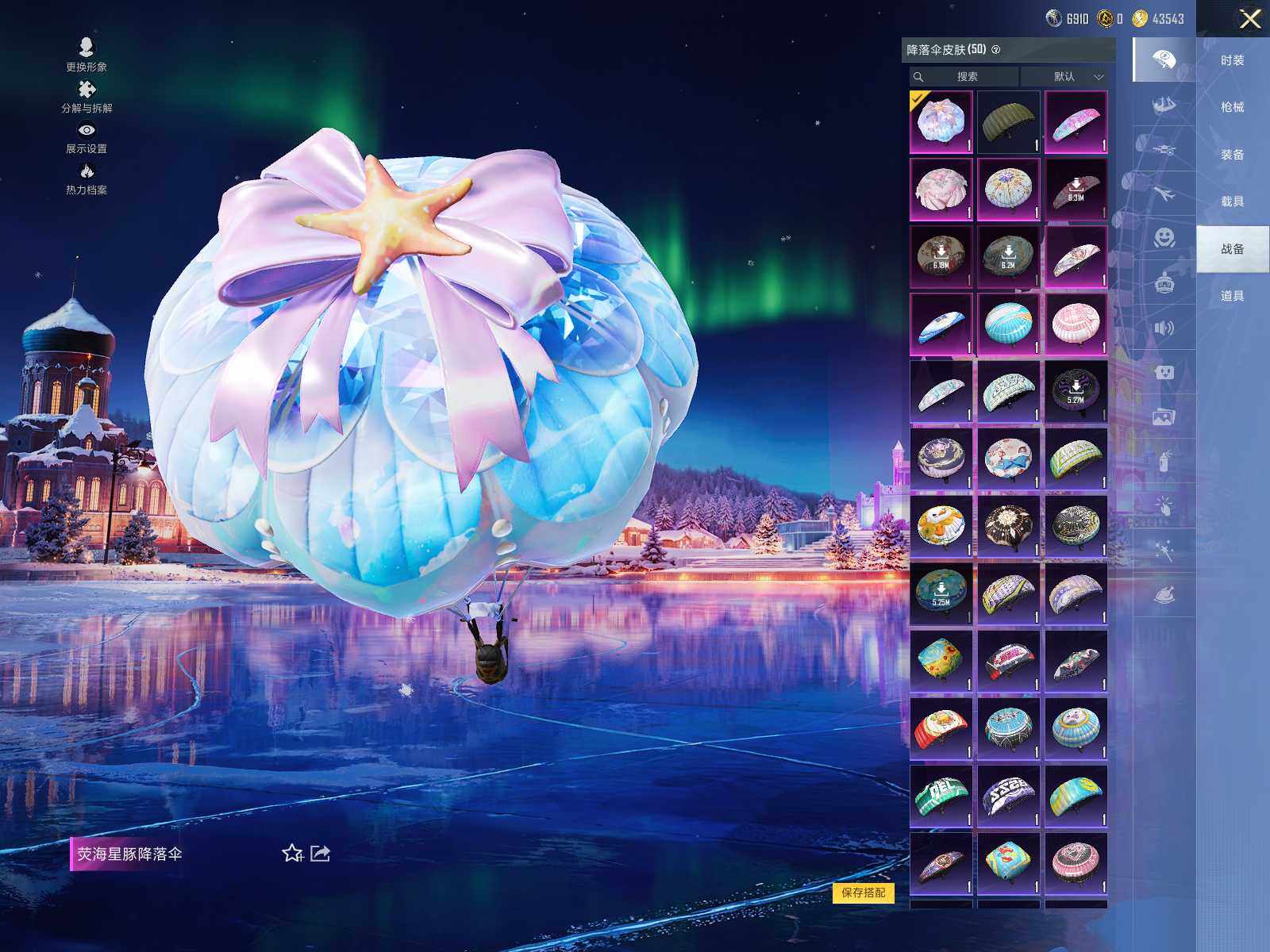This screenshot has width=1270, height=952.
Task: Share the parachute with the share arrow icon
Action: tap(320, 854)
